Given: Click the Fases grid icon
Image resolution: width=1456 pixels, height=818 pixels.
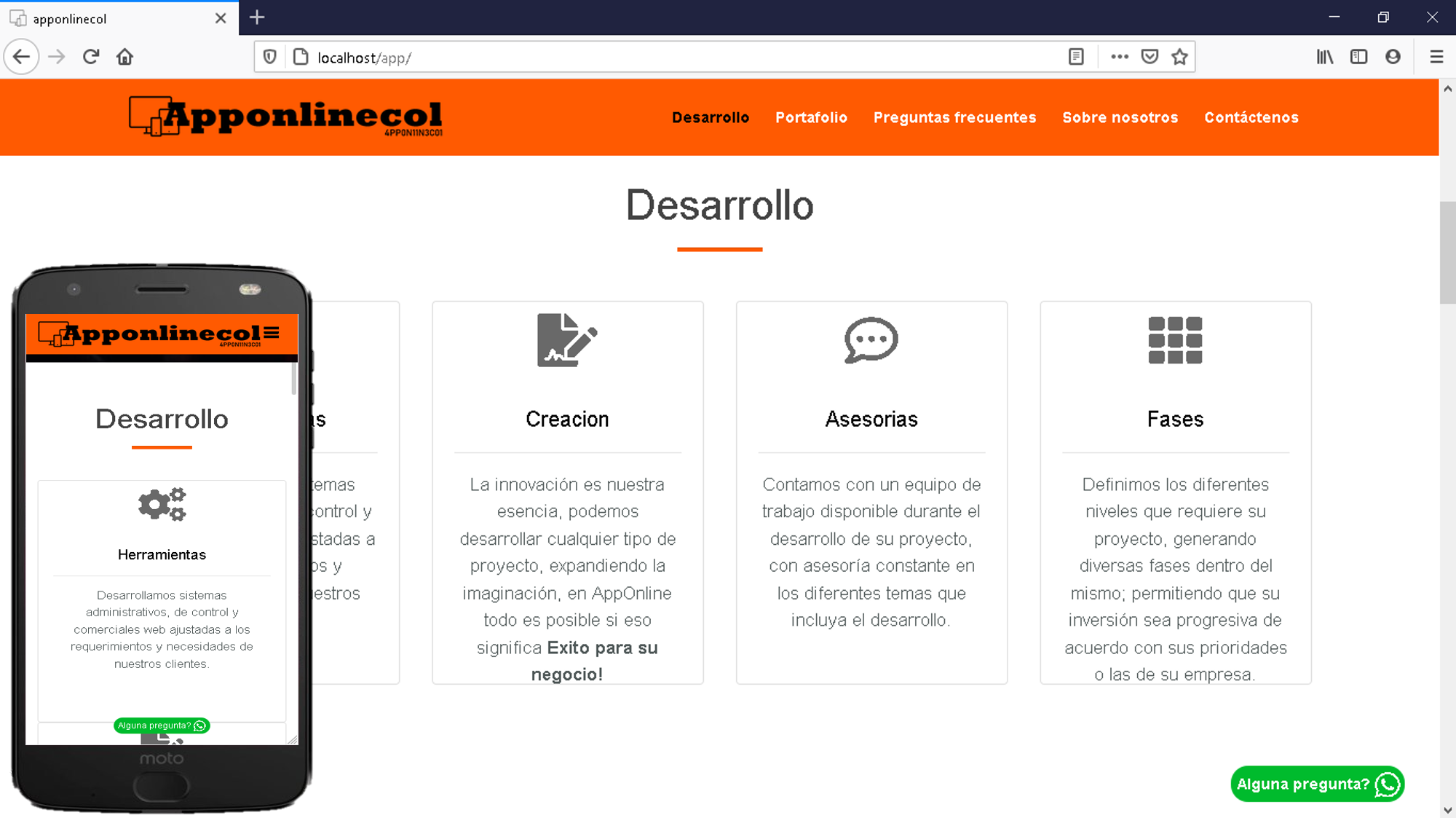Looking at the screenshot, I should click(x=1175, y=340).
